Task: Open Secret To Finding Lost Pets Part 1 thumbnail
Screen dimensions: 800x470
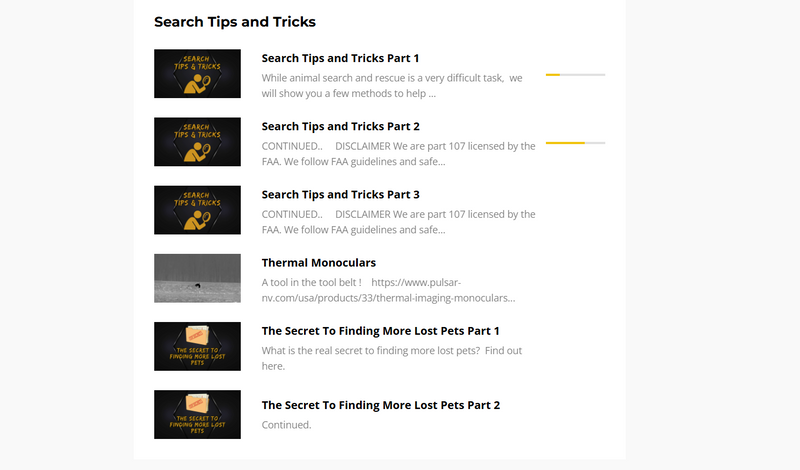Action: pos(197,347)
